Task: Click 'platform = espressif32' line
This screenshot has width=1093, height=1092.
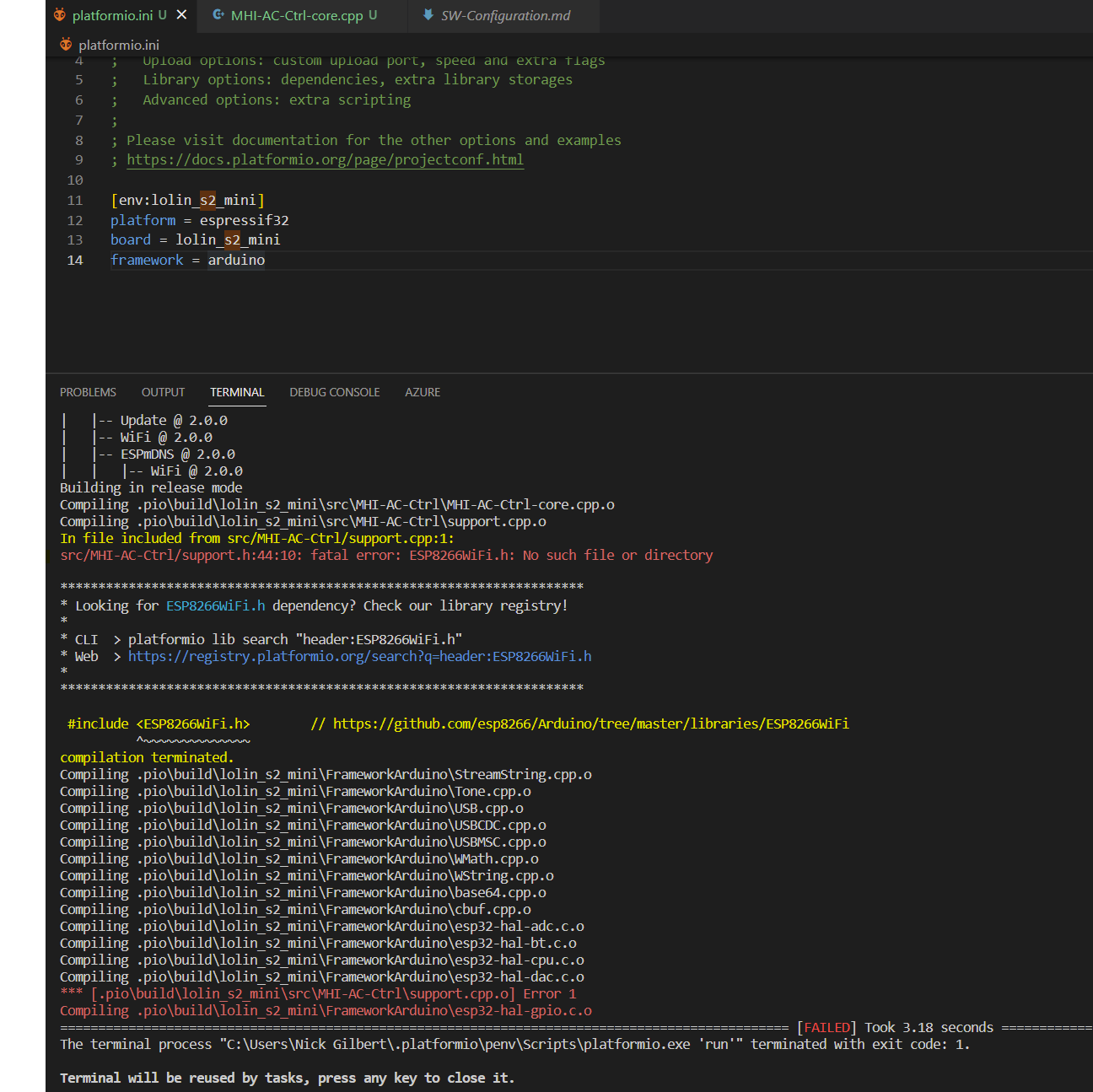Action: tap(200, 220)
